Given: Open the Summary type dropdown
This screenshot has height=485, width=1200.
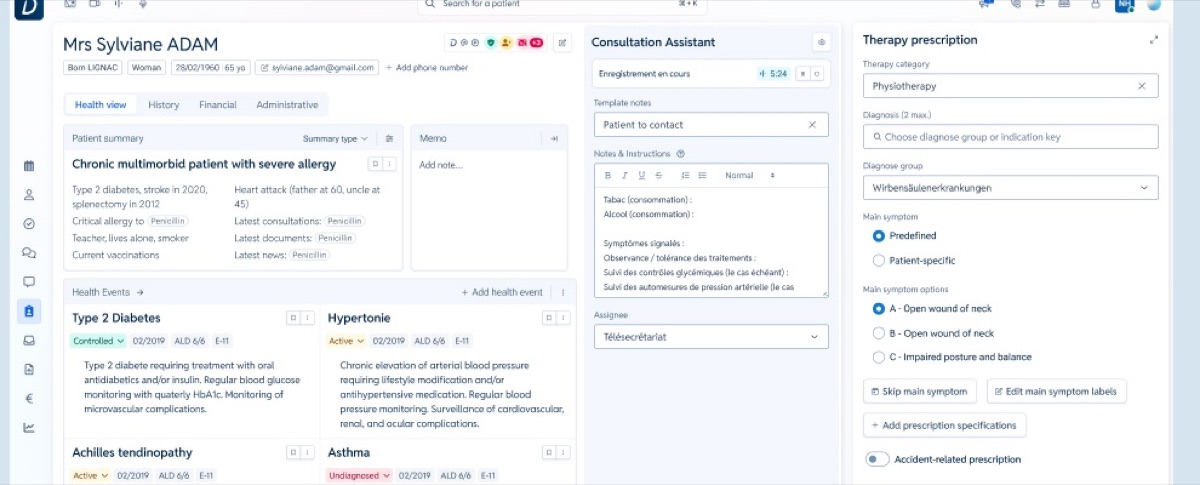Looking at the screenshot, I should pyautogui.click(x=335, y=139).
